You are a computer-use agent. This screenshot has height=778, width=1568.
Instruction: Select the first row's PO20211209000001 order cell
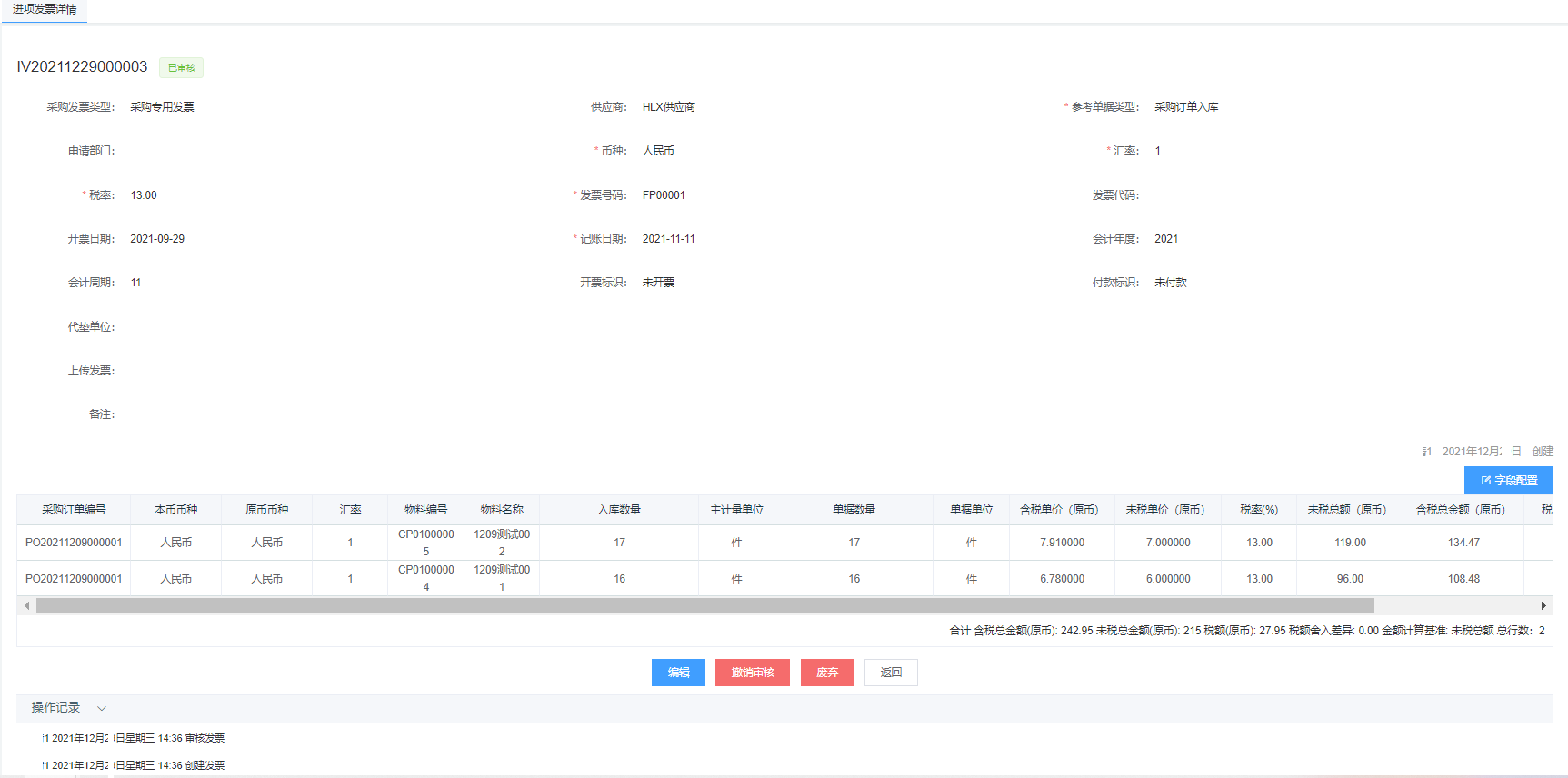[x=74, y=543]
